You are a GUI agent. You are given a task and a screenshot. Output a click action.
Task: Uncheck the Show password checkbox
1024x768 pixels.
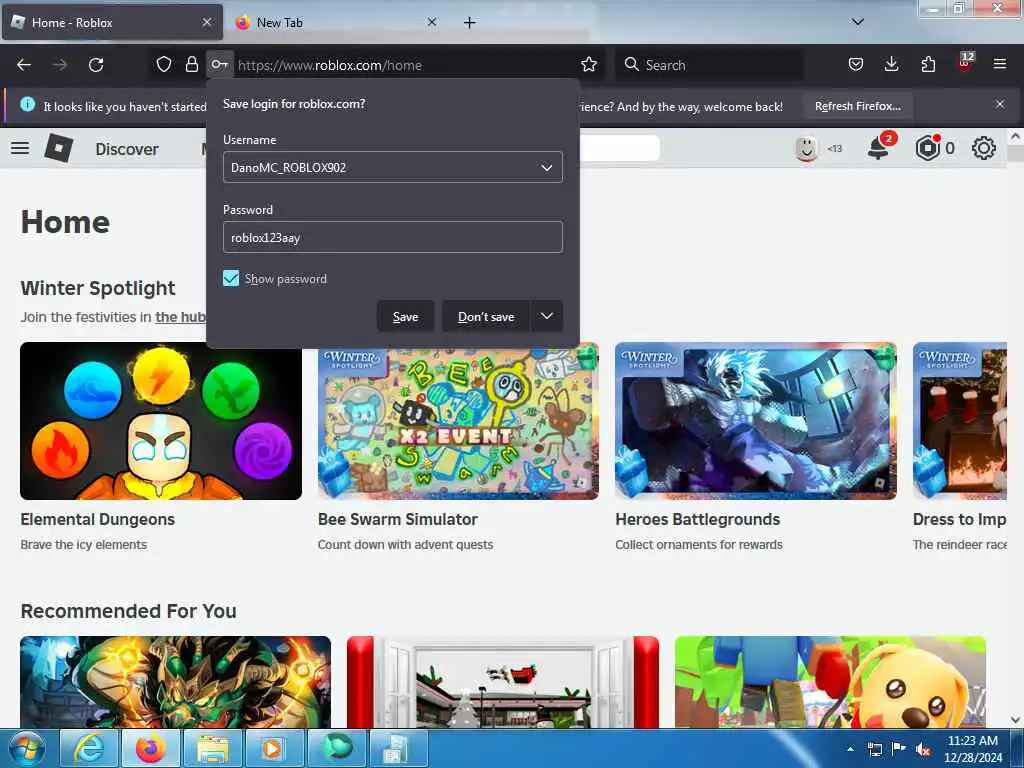[231, 278]
